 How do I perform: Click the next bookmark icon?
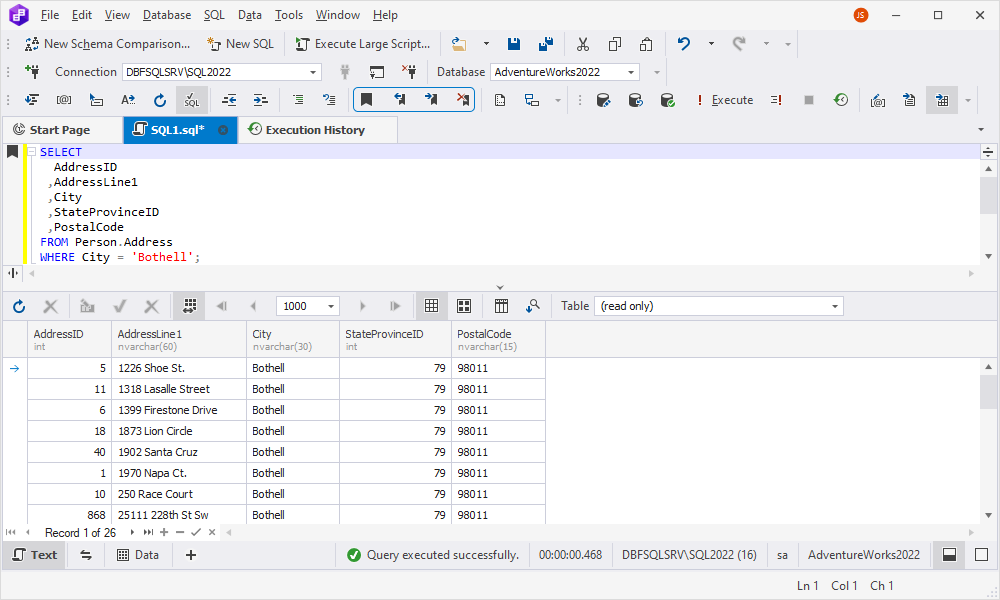click(x=431, y=99)
